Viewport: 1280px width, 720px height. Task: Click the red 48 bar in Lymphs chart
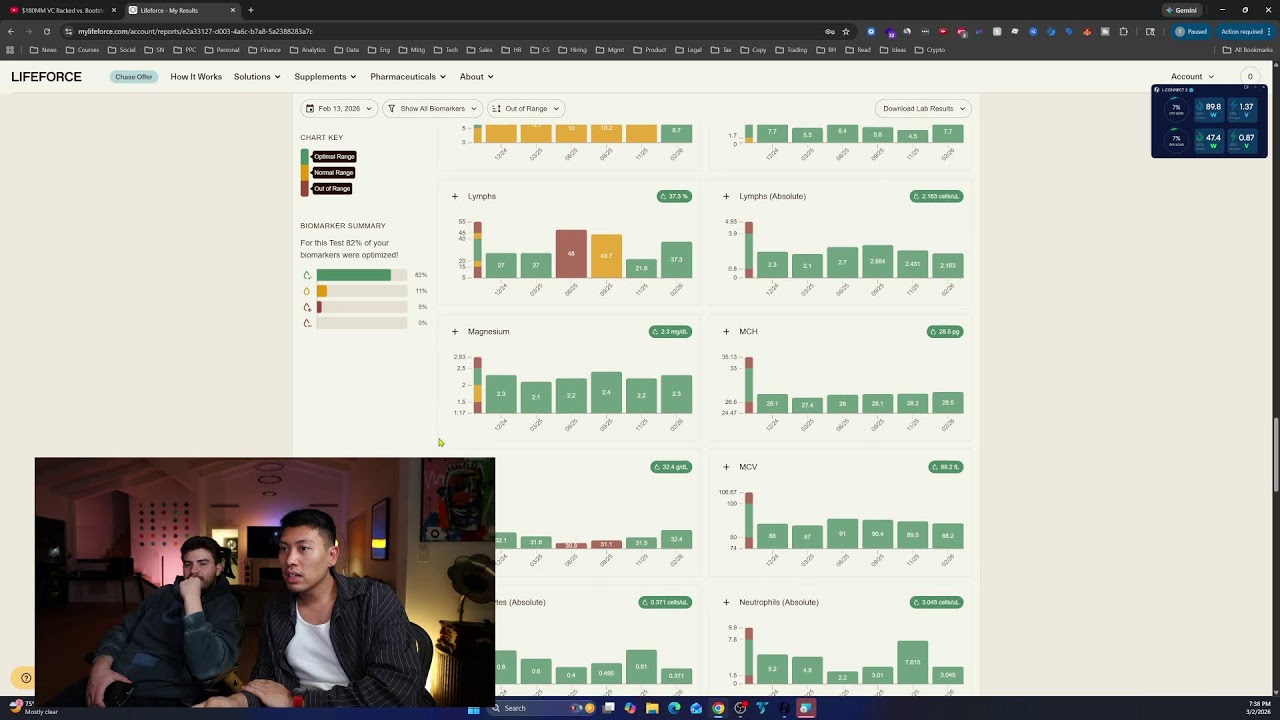click(571, 254)
